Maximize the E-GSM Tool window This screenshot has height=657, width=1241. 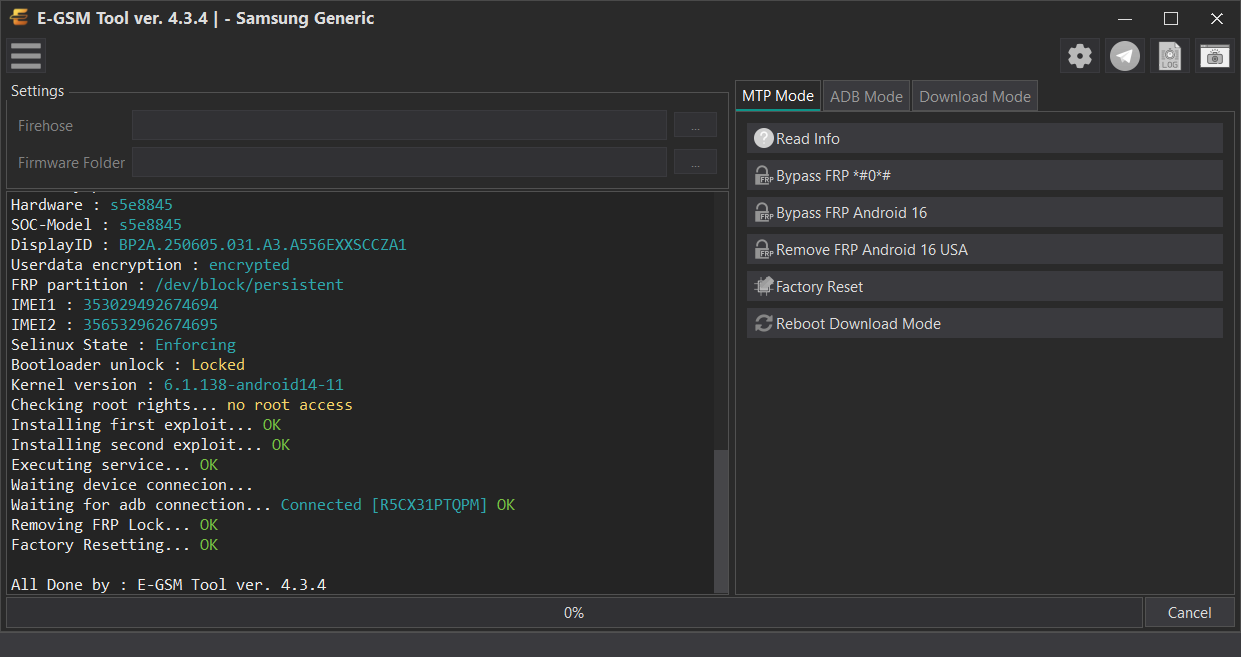tap(1171, 18)
